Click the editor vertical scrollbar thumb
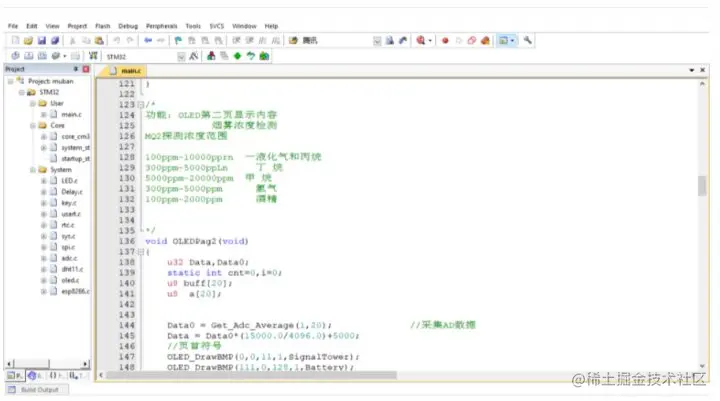 click(x=702, y=186)
